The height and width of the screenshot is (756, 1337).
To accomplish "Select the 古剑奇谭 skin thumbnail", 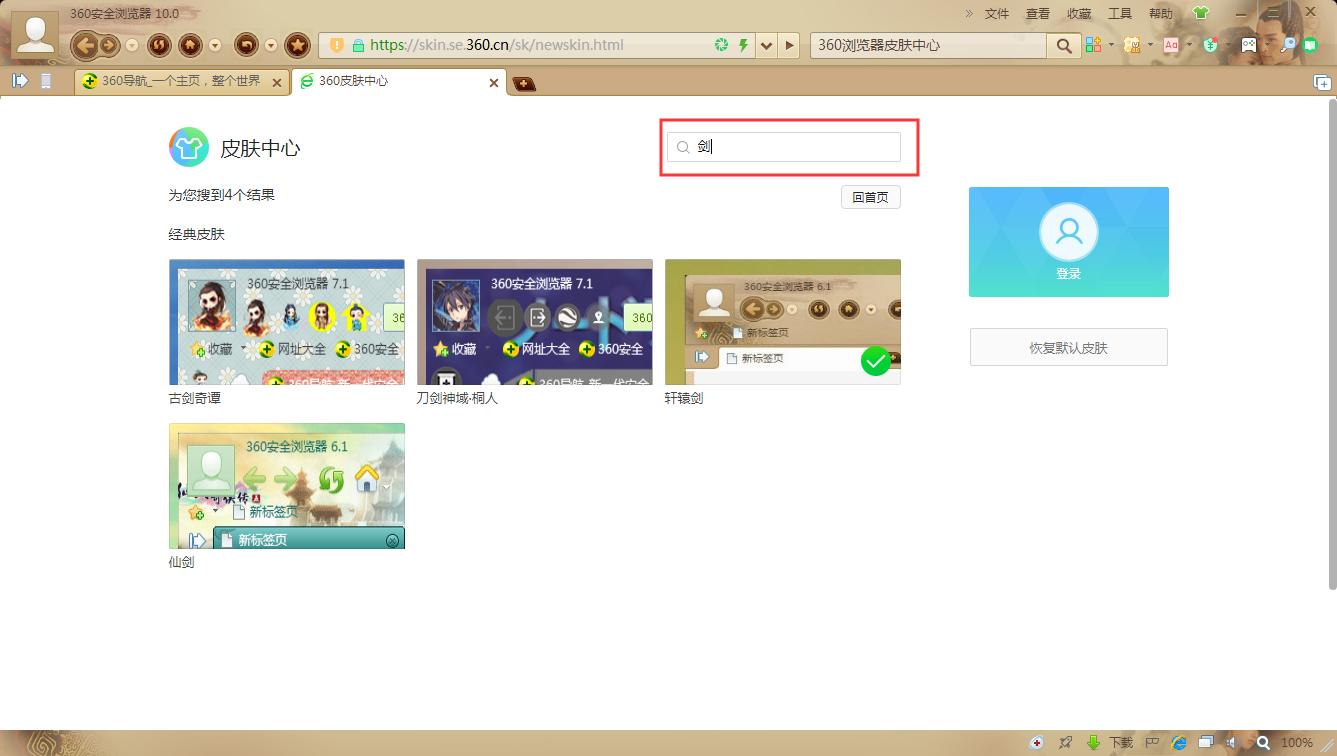I will click(x=287, y=322).
